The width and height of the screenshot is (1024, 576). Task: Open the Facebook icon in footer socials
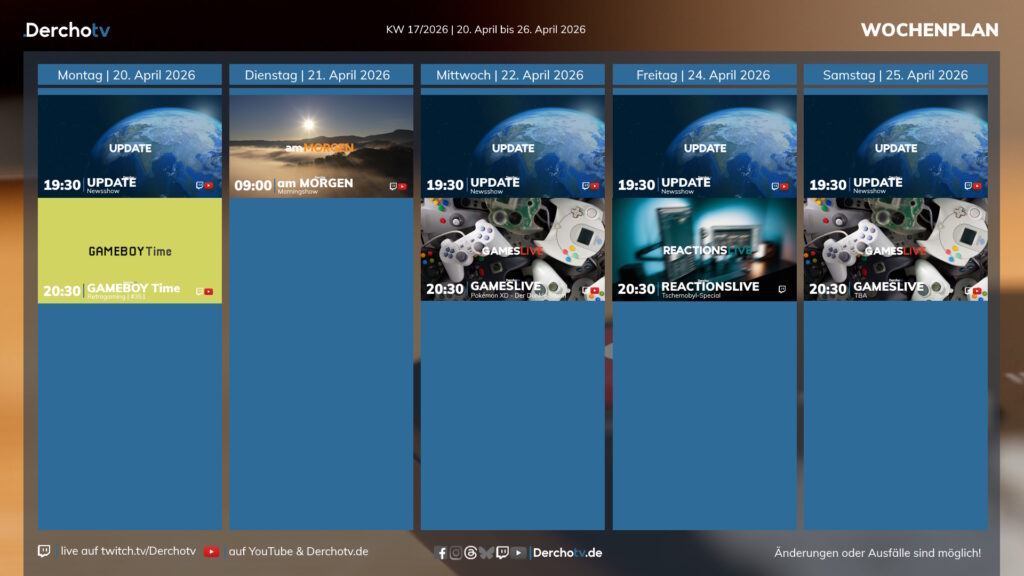(x=442, y=553)
